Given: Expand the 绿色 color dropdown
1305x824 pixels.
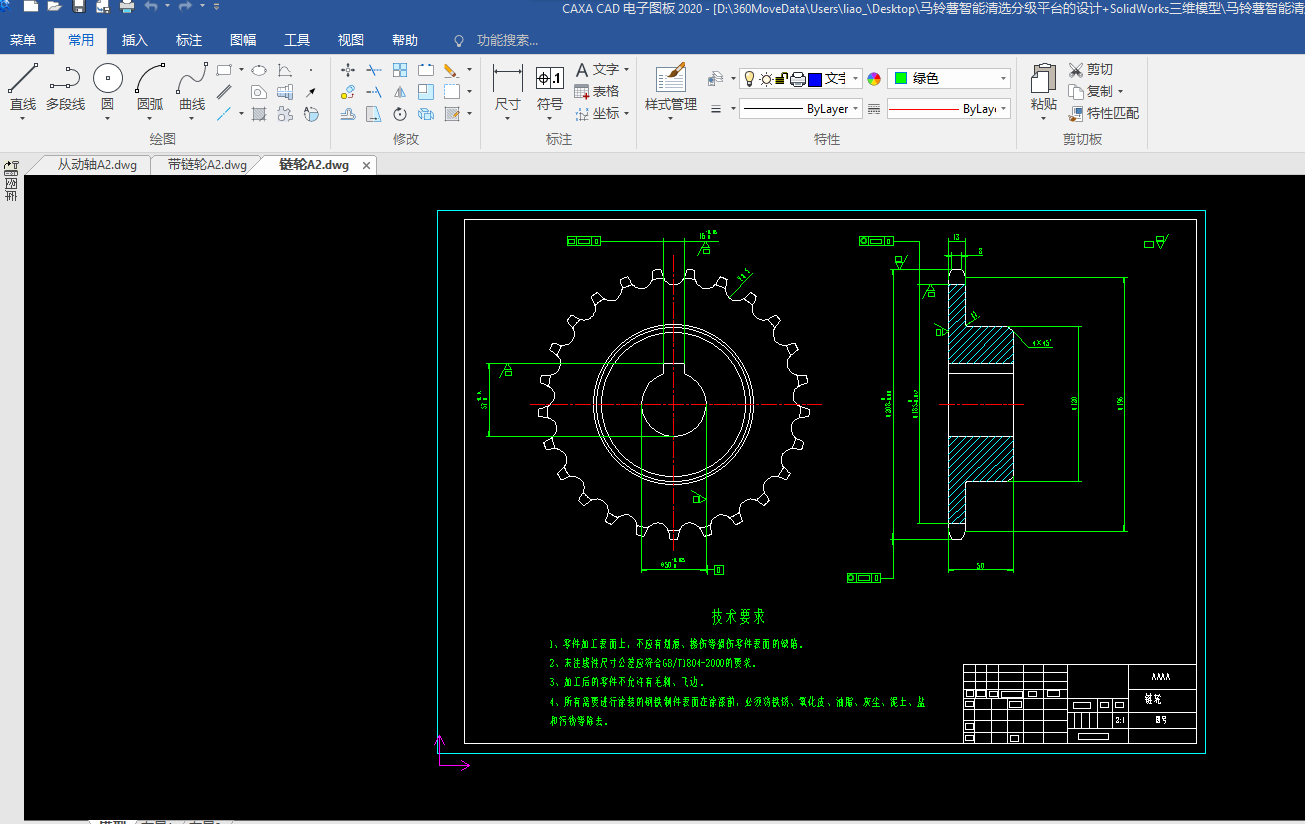Looking at the screenshot, I should pos(1003,79).
